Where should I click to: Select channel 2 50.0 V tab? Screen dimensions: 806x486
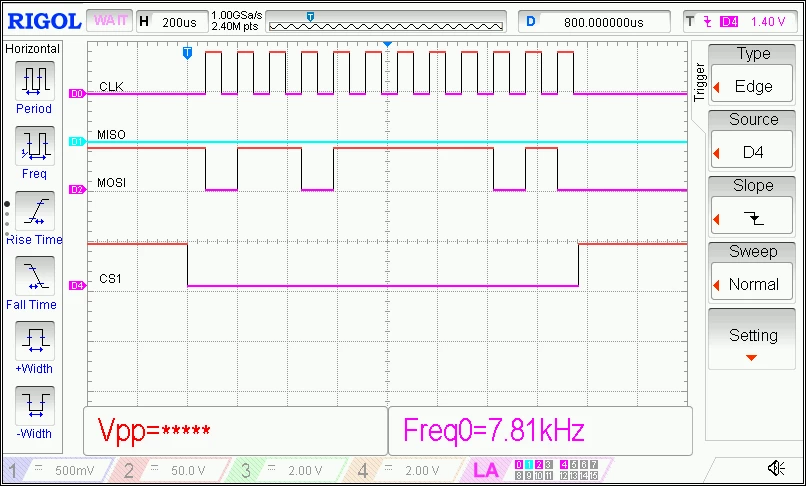coord(173,470)
